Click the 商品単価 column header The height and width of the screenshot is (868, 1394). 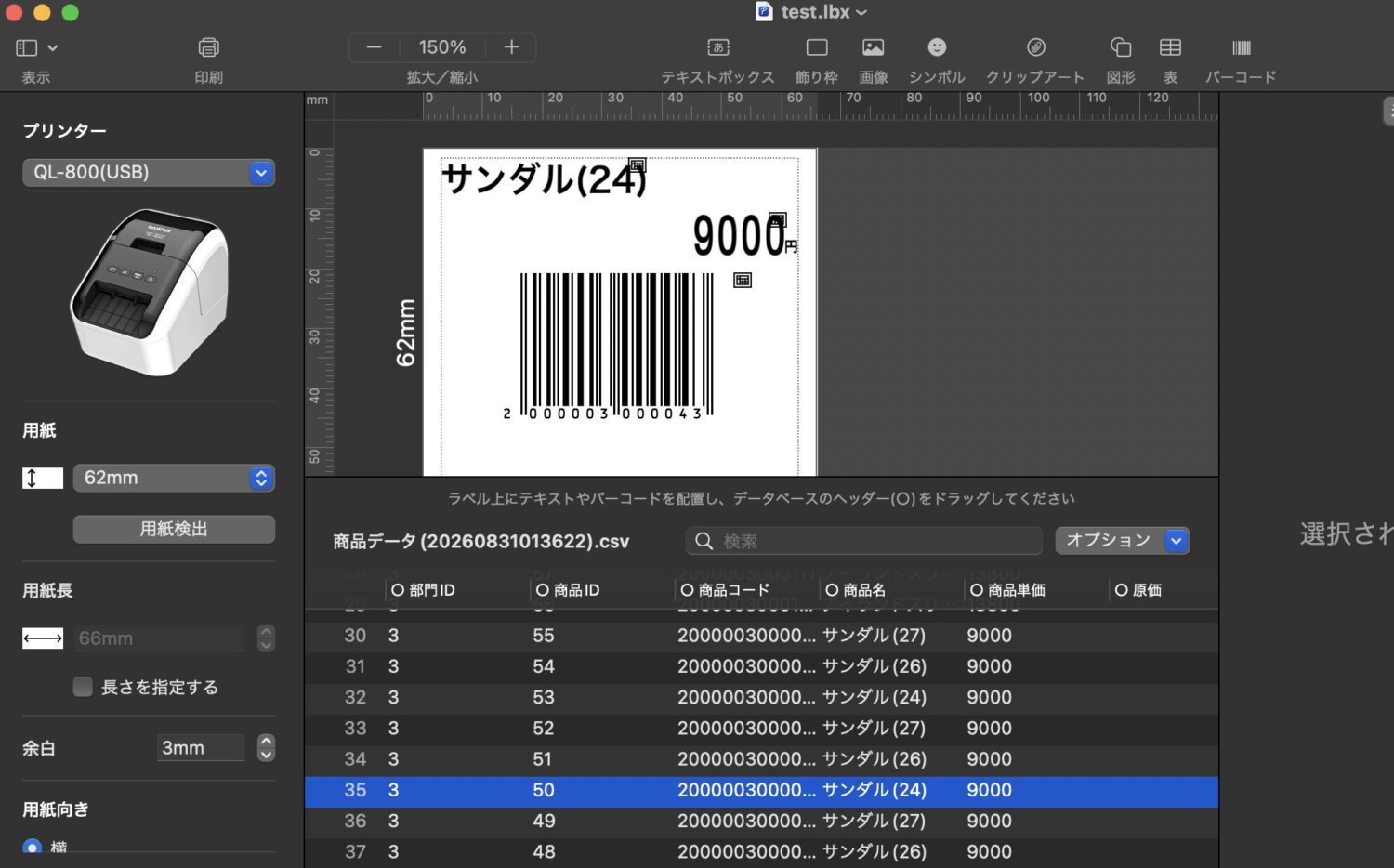(1007, 590)
